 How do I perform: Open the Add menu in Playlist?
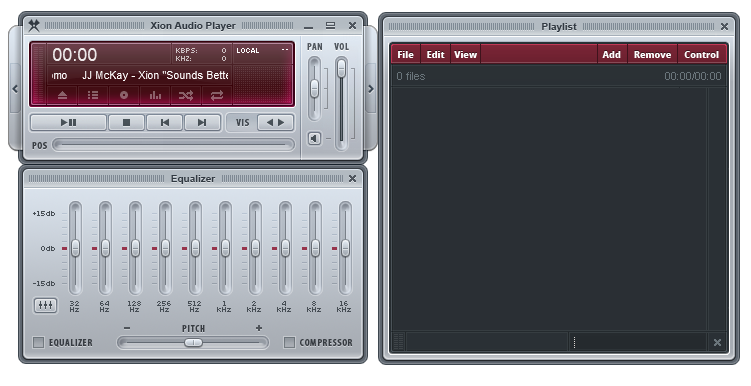612,55
